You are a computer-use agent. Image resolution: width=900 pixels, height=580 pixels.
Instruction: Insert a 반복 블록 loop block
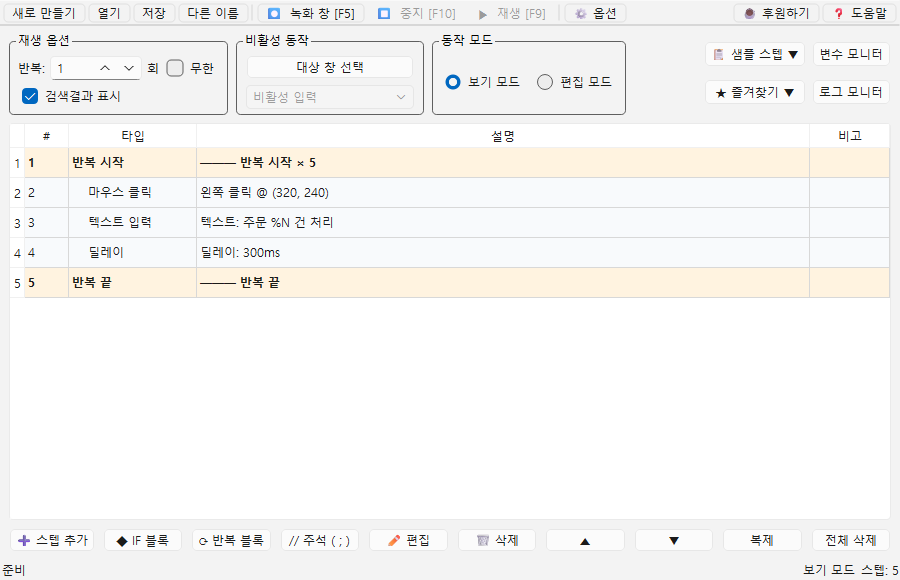(231, 540)
